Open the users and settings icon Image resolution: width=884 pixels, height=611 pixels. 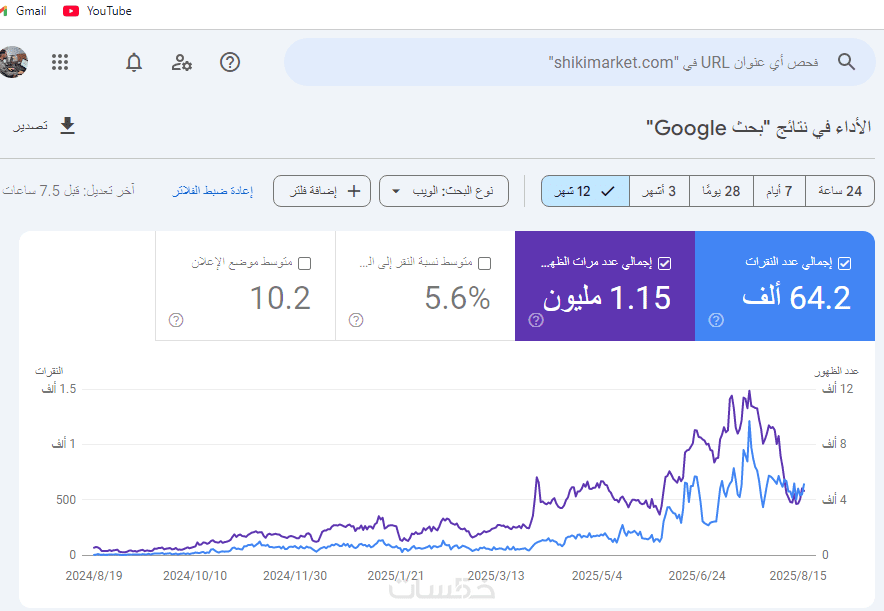182,62
